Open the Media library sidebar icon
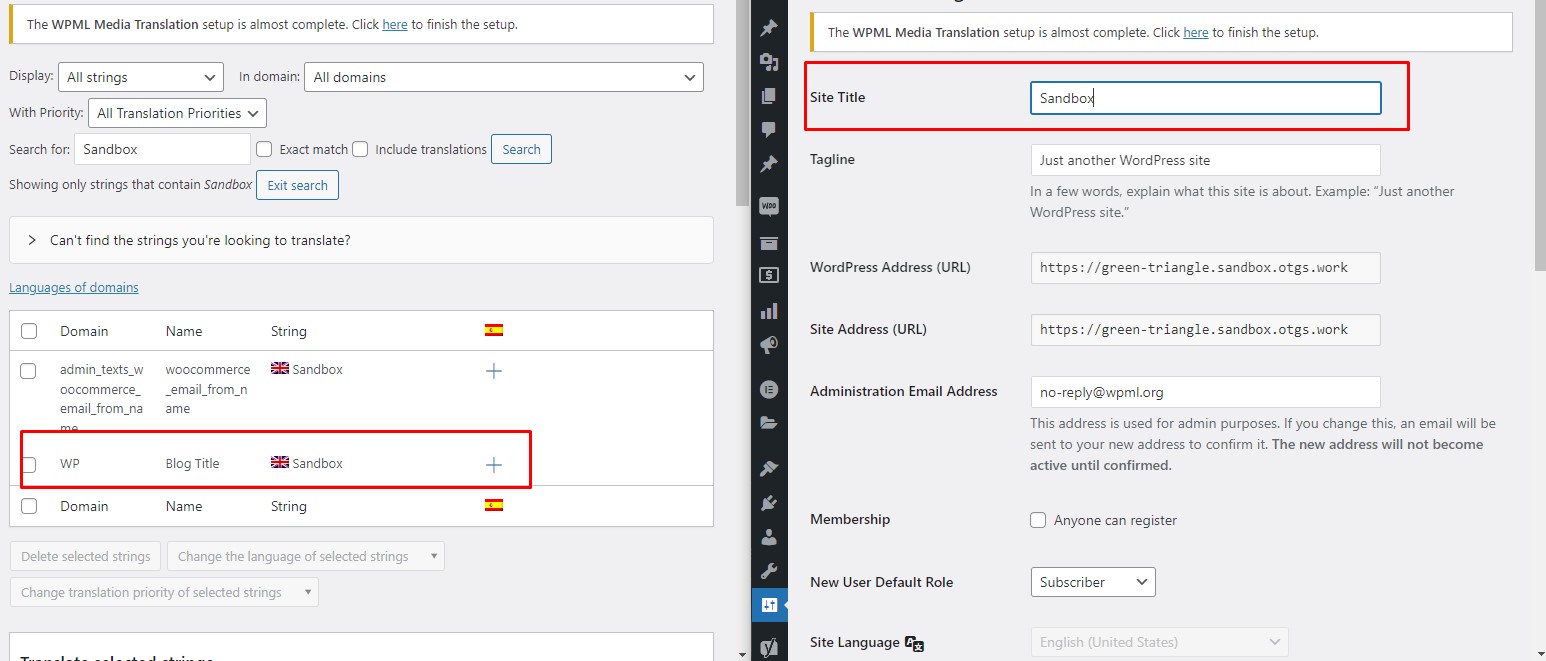Screen dimensions: 1546x661 (769, 62)
